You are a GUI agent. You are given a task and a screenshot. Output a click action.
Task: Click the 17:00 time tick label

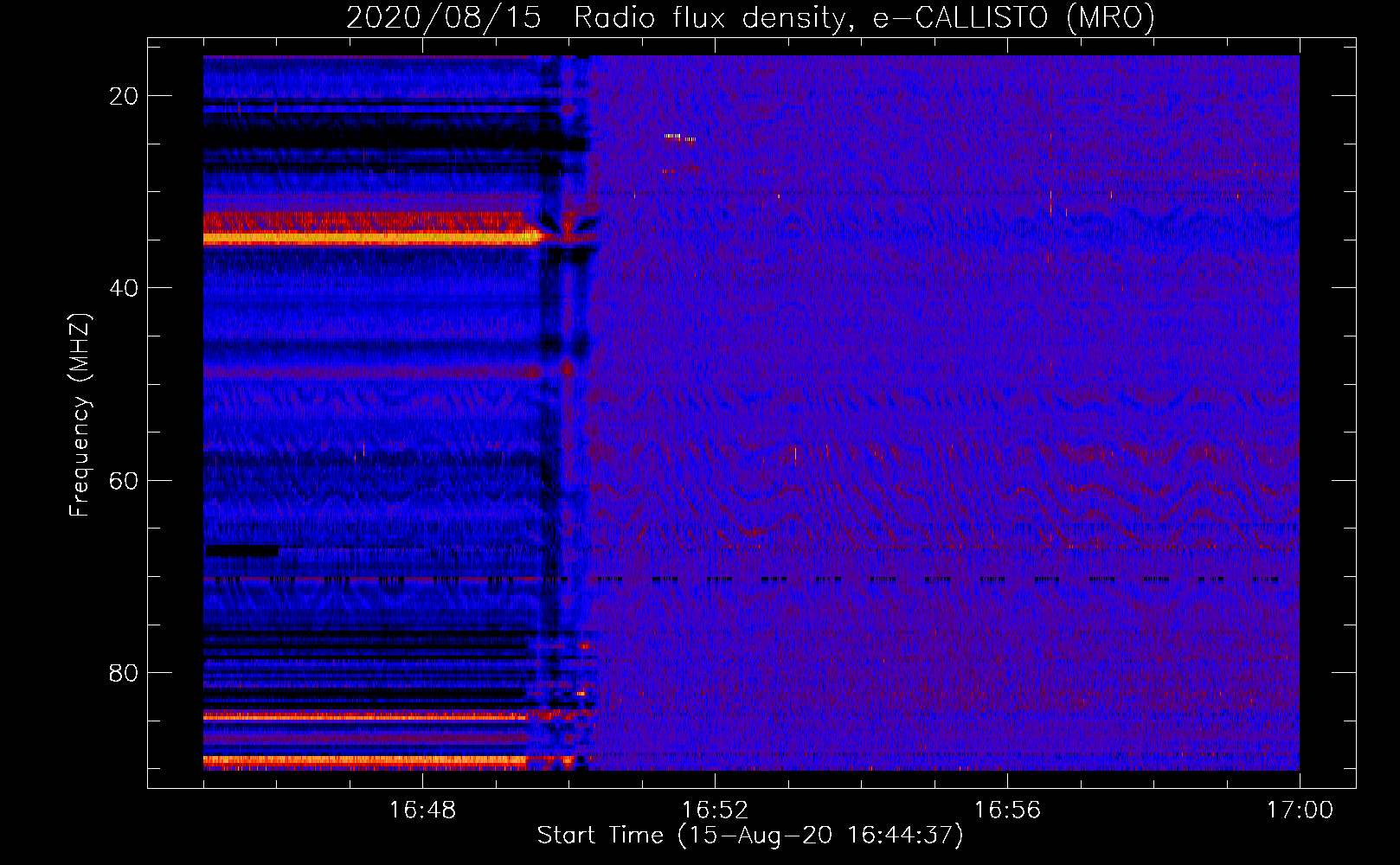coord(1300,811)
